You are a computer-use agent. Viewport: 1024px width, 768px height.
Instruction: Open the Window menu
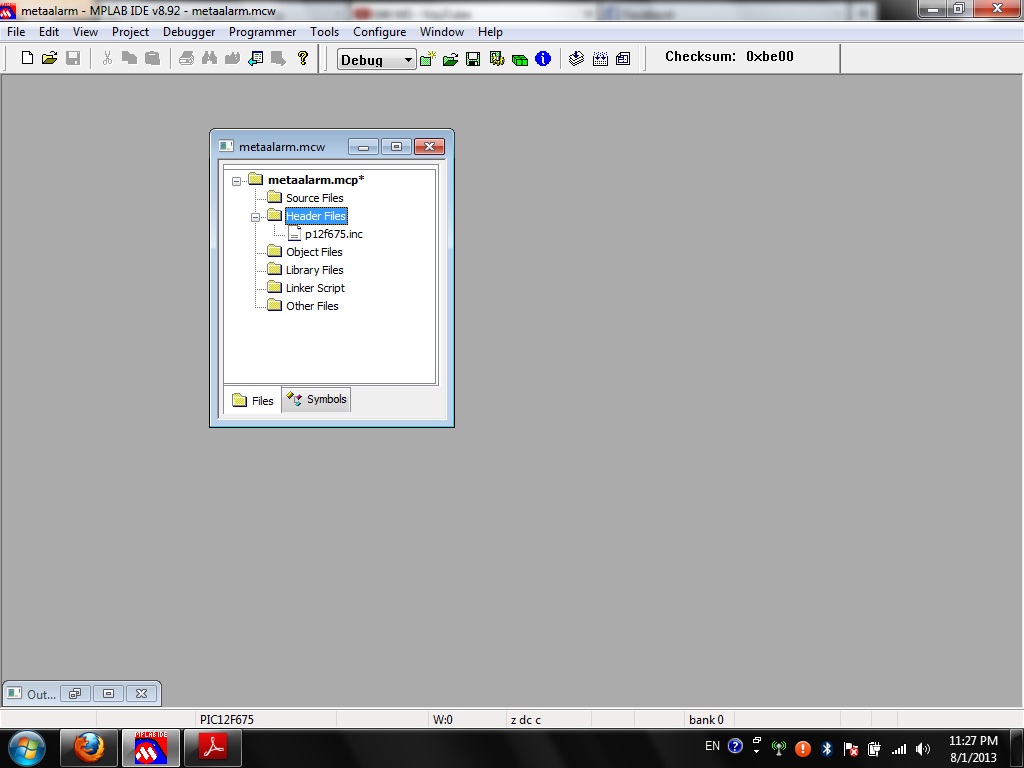point(442,32)
